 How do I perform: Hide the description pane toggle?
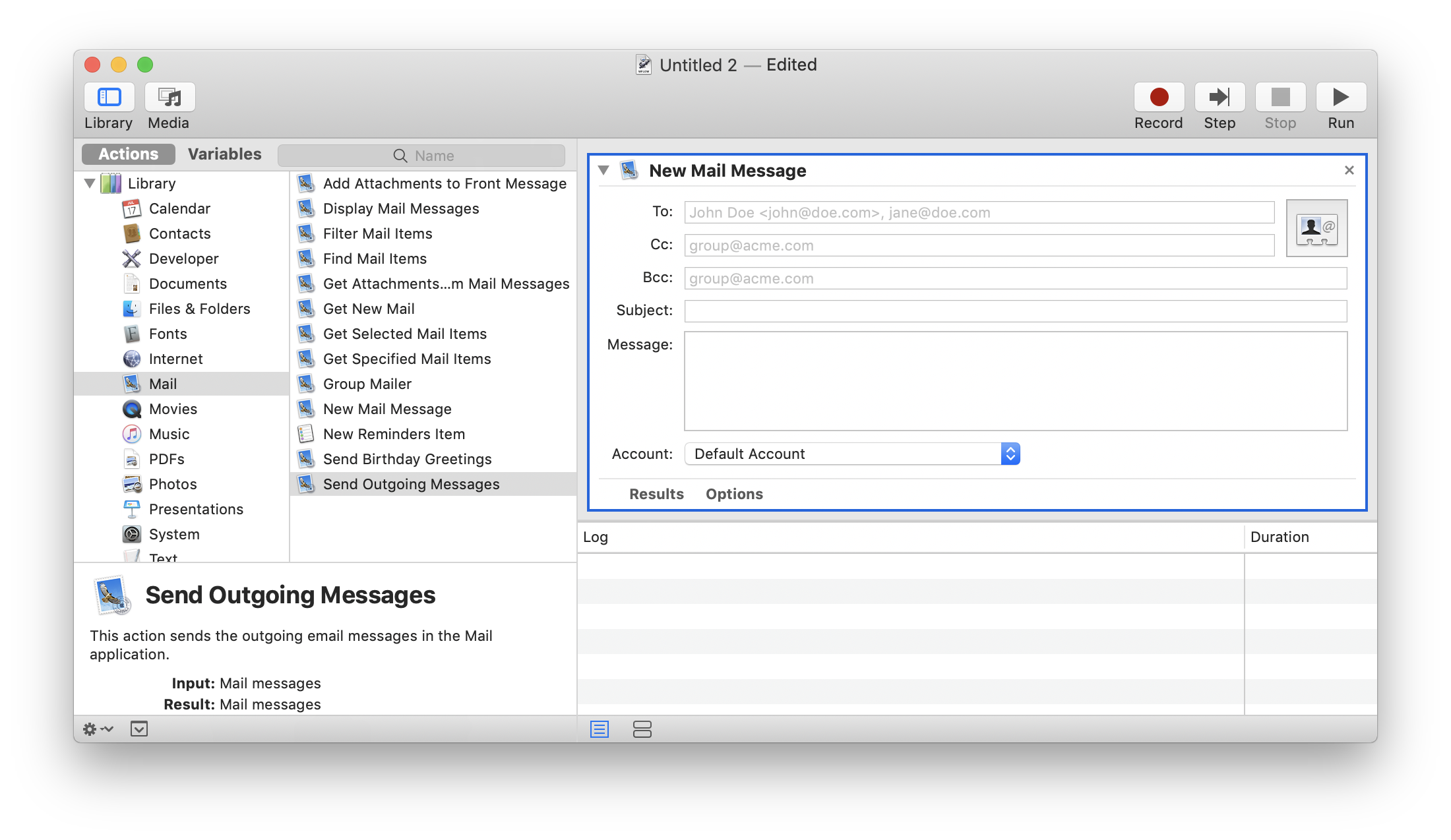point(139,729)
